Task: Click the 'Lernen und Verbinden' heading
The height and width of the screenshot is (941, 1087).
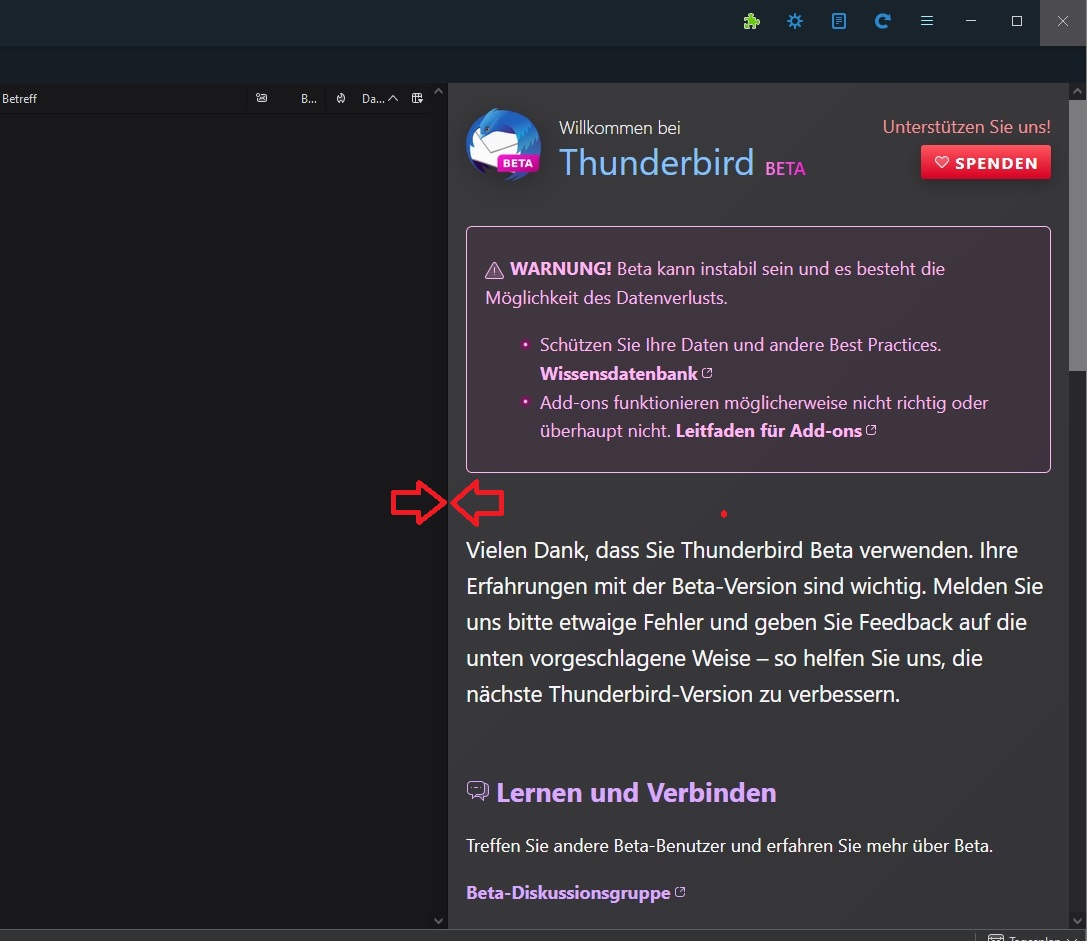Action: [636, 793]
